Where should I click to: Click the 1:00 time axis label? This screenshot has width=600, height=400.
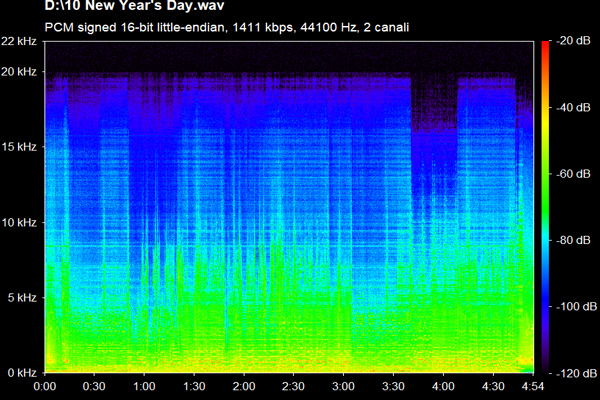pyautogui.click(x=144, y=386)
